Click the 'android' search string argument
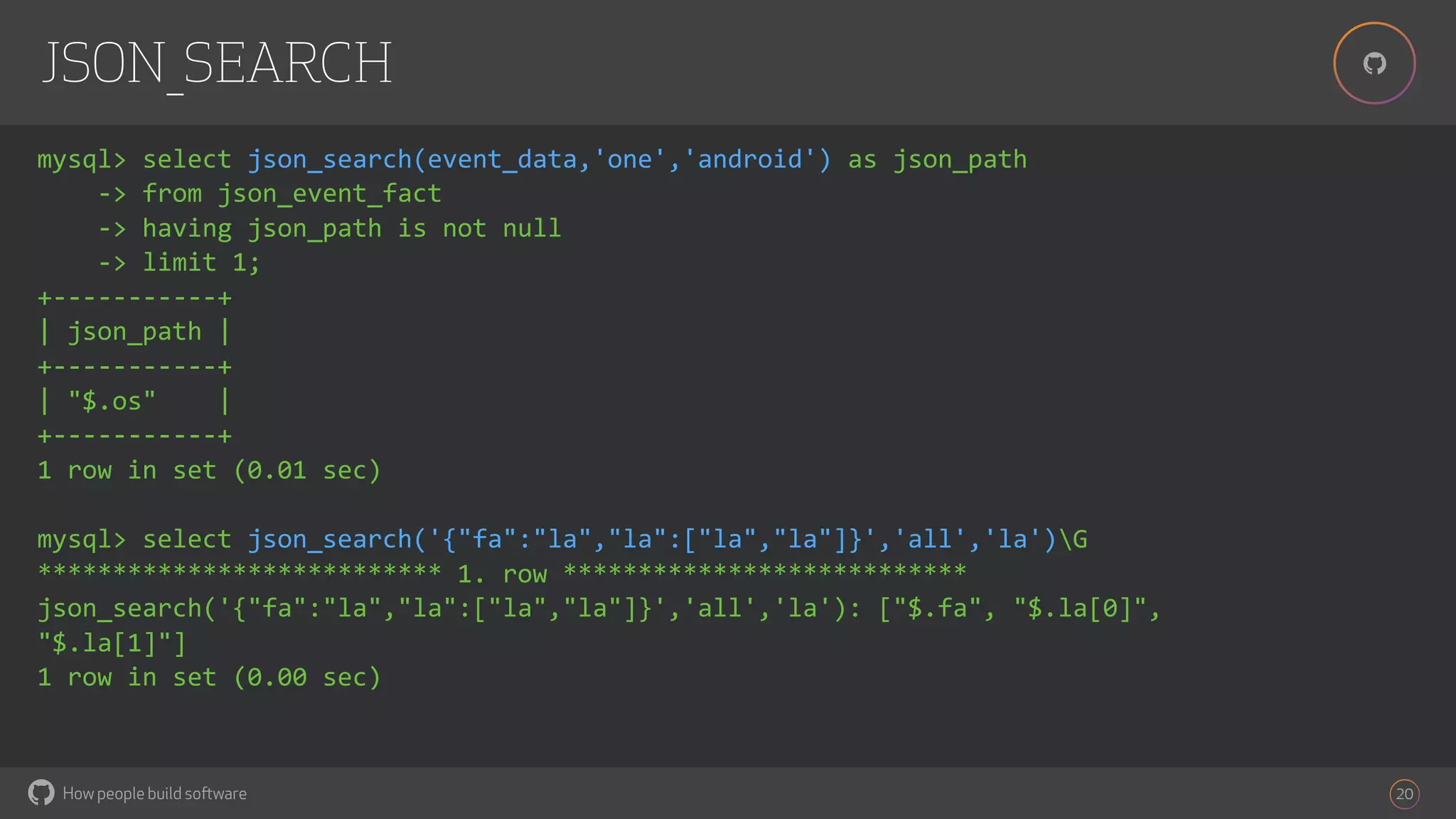The height and width of the screenshot is (819, 1456). pyautogui.click(x=749, y=159)
